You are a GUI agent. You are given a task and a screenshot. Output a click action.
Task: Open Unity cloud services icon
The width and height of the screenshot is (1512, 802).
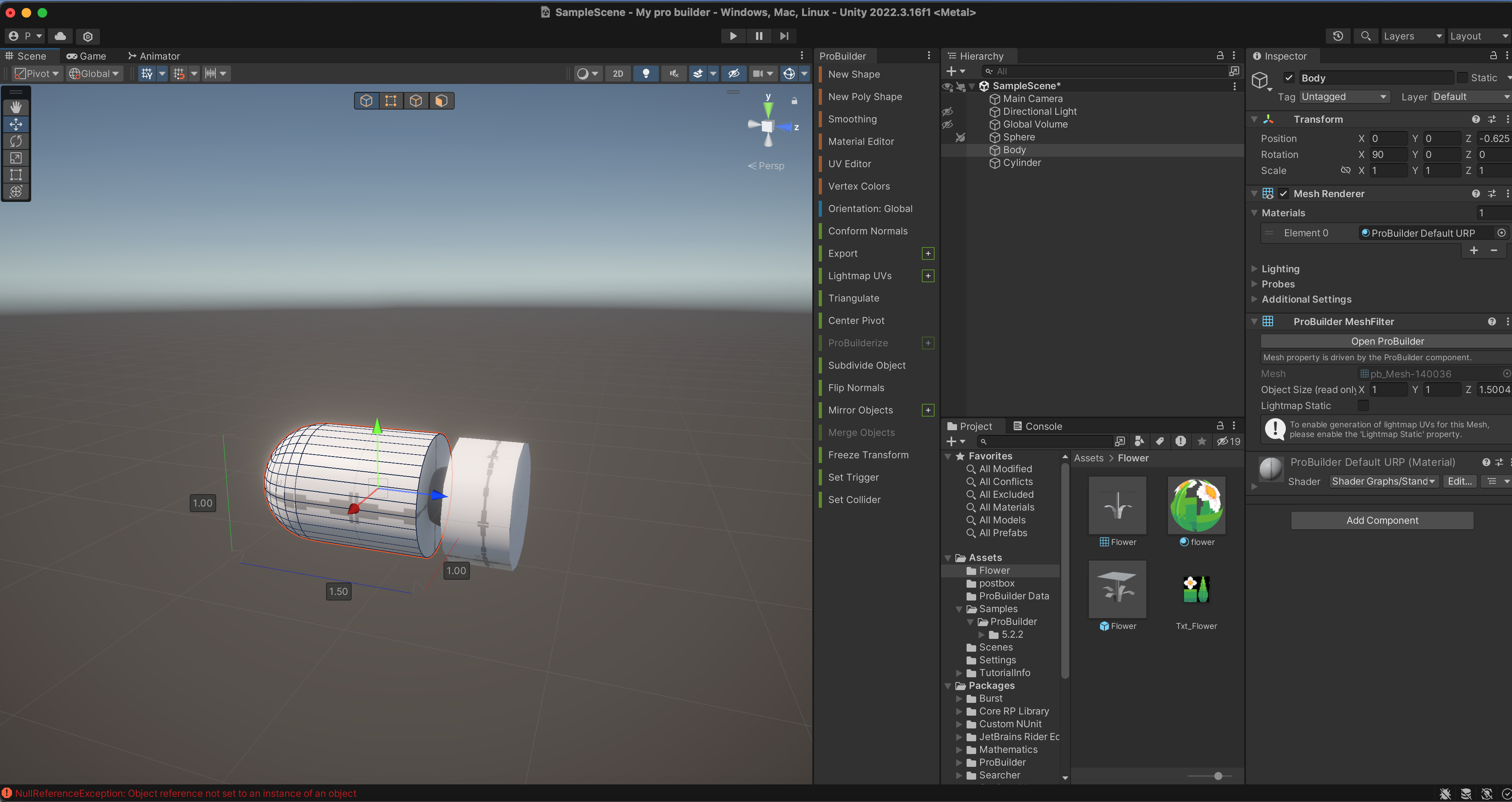pyautogui.click(x=60, y=36)
